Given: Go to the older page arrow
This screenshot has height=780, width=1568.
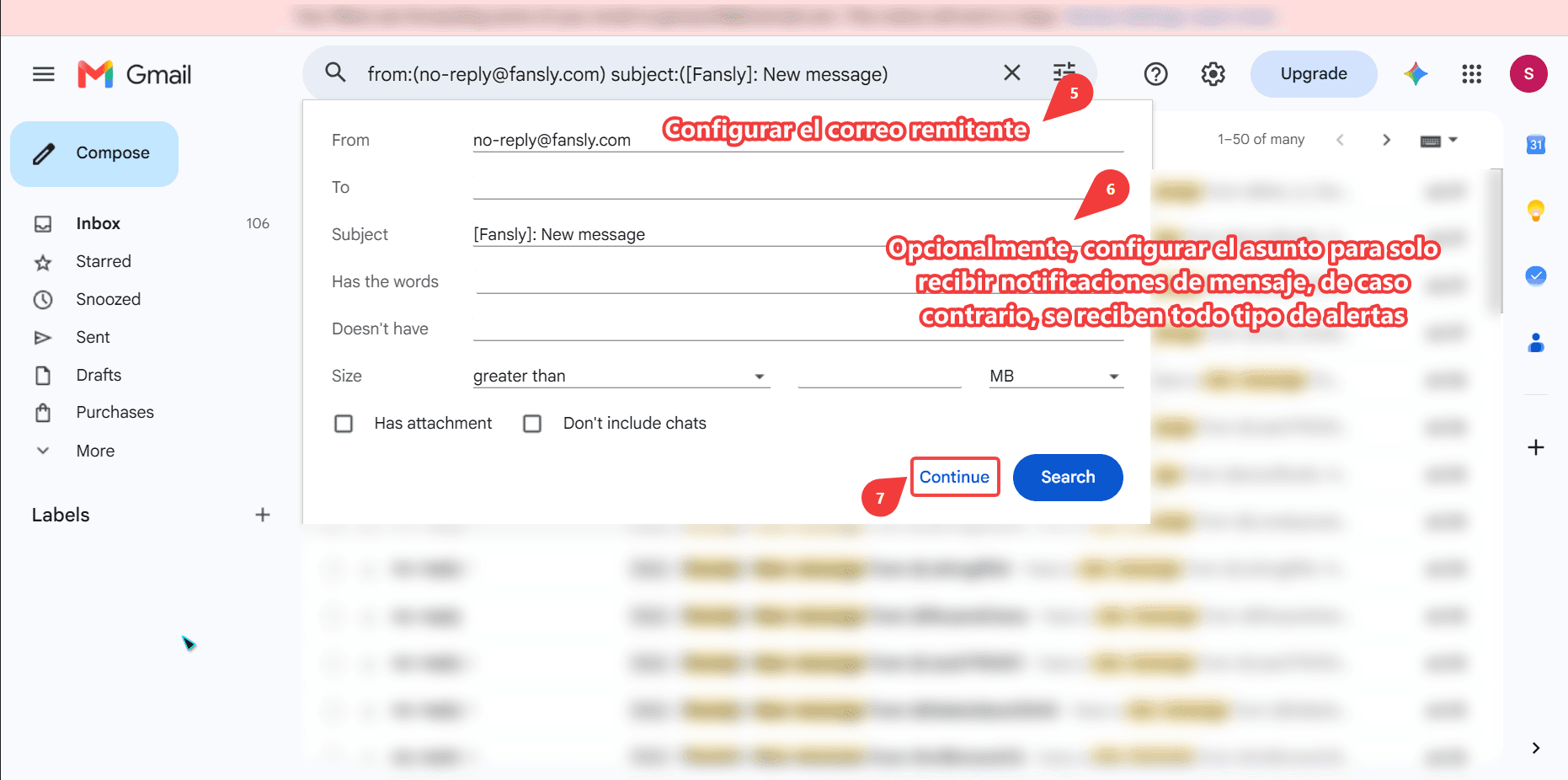Looking at the screenshot, I should coord(1386,140).
